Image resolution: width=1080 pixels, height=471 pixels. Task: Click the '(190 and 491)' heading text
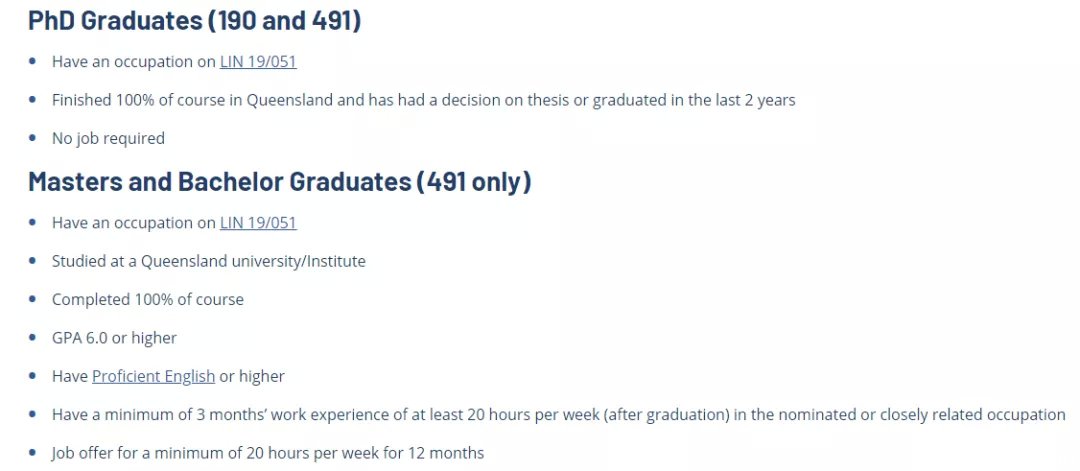[284, 21]
